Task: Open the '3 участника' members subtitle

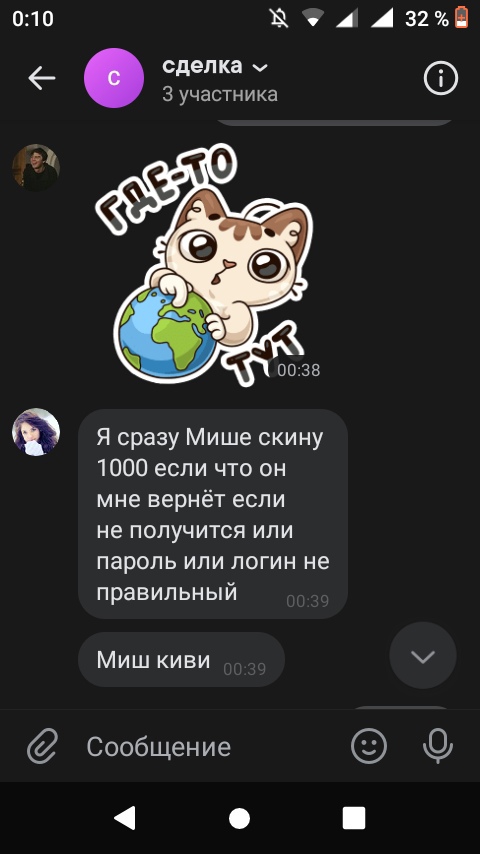Action: coord(220,94)
